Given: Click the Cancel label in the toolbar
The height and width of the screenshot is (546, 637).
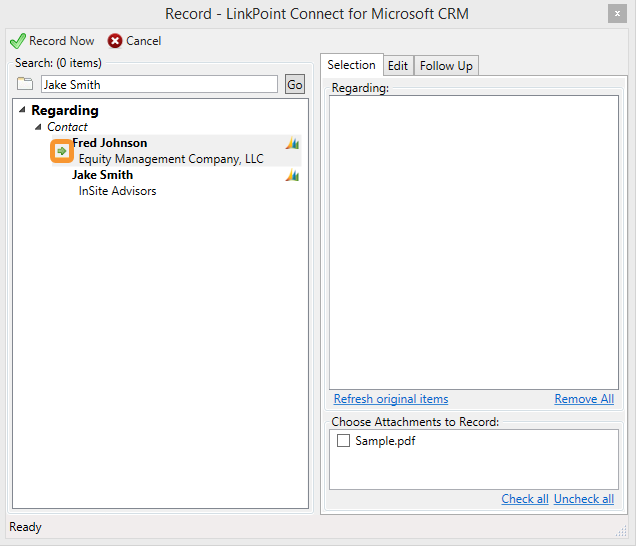Looking at the screenshot, I should pyautogui.click(x=143, y=41).
